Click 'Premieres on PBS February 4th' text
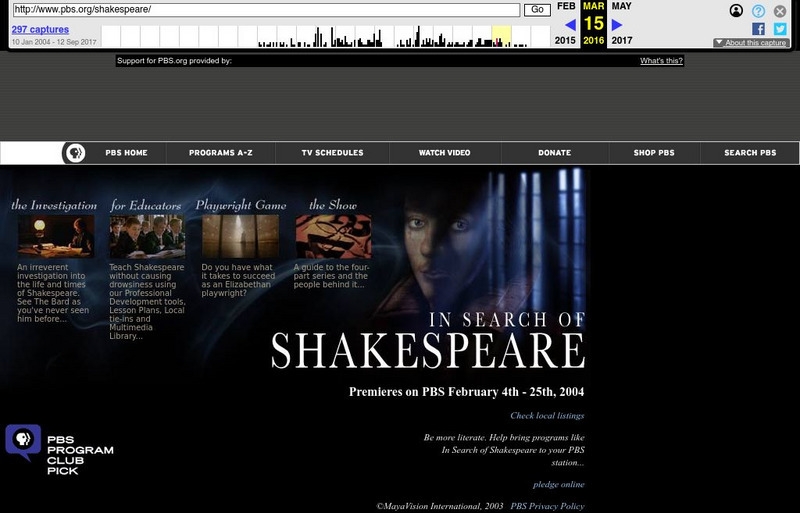This screenshot has width=800, height=513. point(466,392)
